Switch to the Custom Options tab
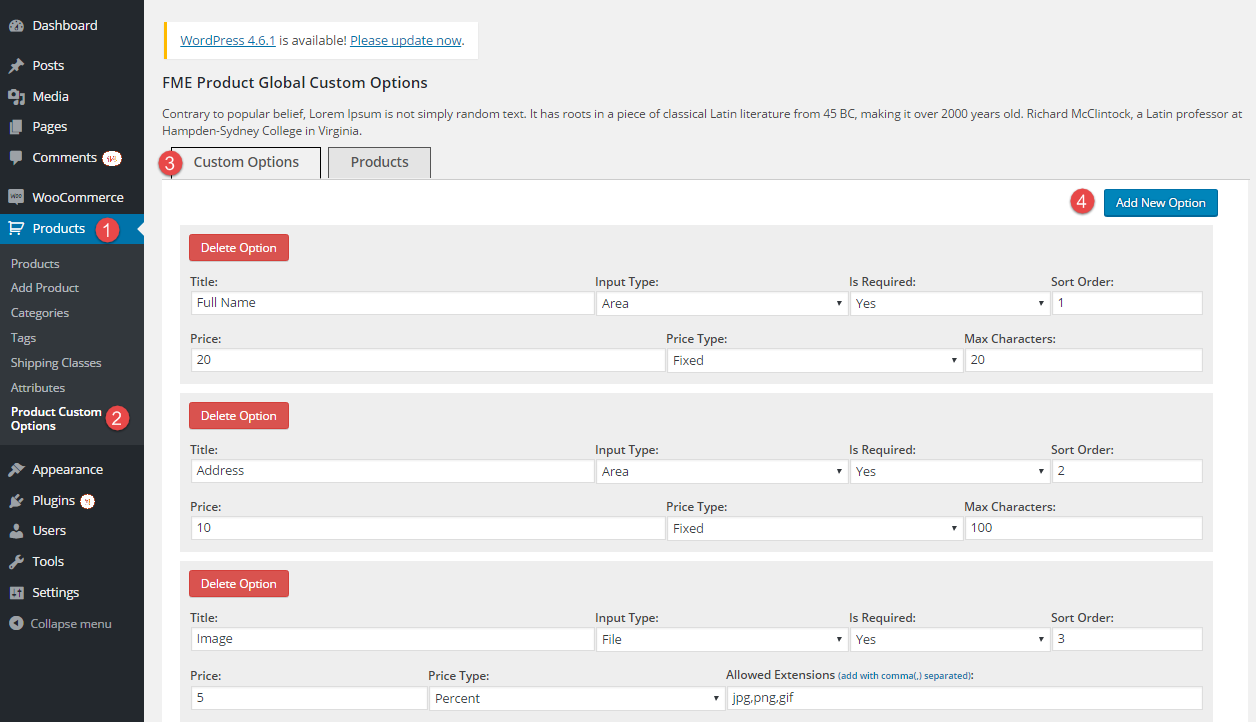This screenshot has height=722, width=1256. click(x=246, y=163)
